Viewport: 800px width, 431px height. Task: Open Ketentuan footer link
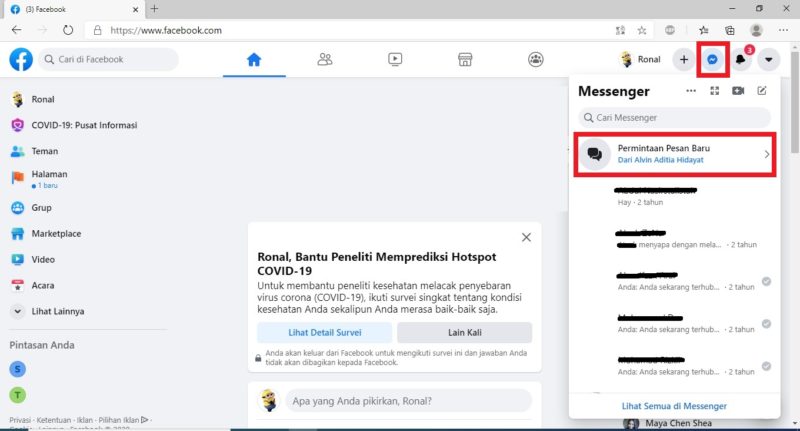(54, 420)
